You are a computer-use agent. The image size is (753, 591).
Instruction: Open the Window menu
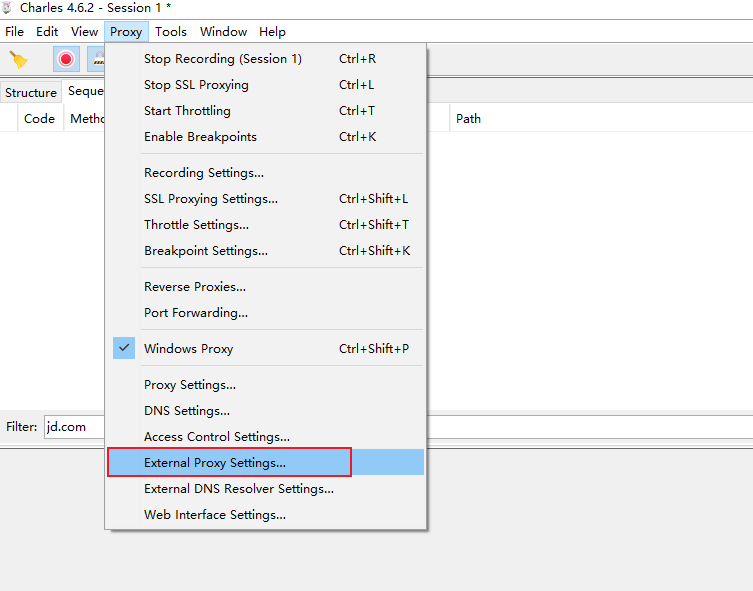click(x=223, y=32)
